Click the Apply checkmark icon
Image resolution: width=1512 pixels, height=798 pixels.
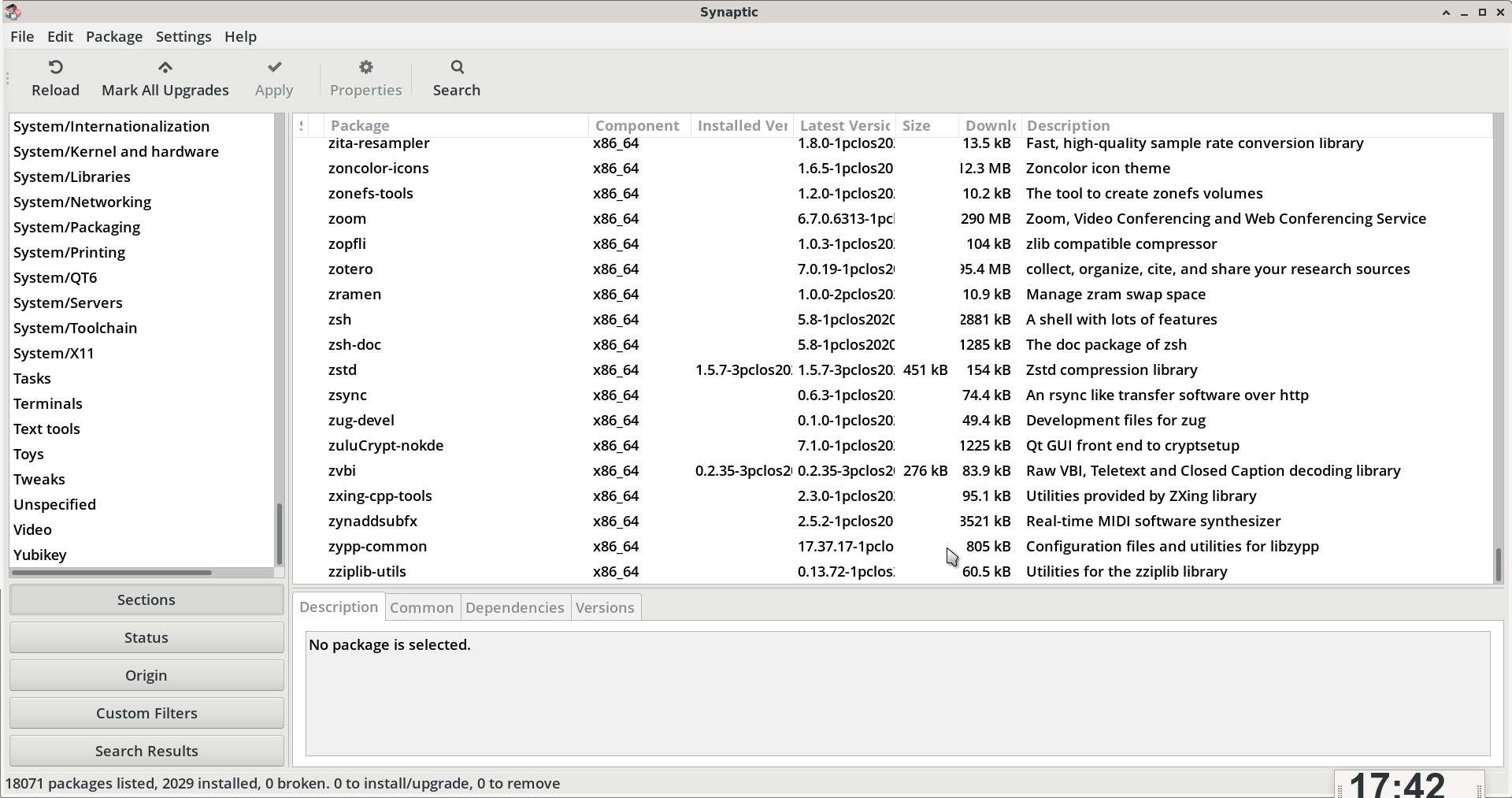[274, 67]
